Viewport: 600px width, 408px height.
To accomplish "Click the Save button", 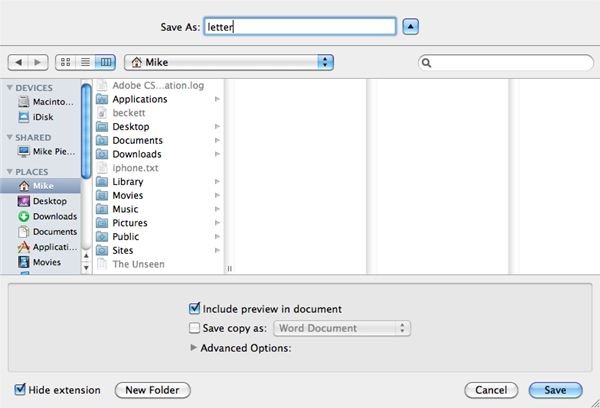I will point(555,390).
